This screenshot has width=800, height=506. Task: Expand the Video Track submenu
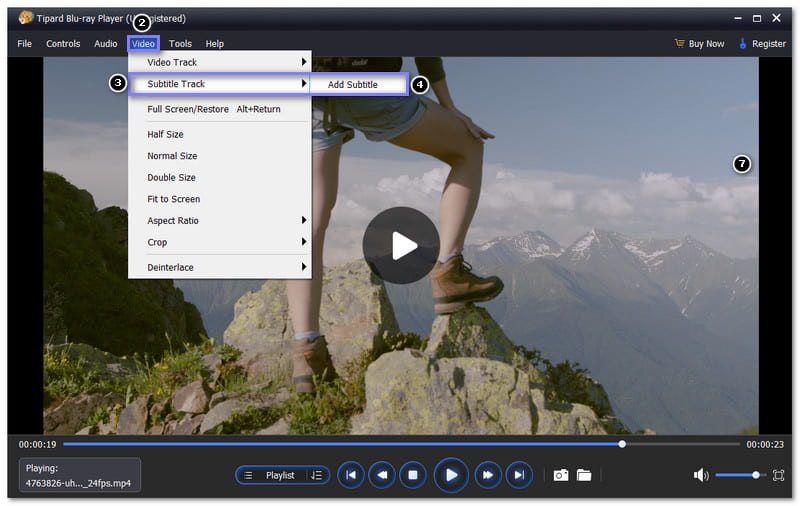click(219, 62)
